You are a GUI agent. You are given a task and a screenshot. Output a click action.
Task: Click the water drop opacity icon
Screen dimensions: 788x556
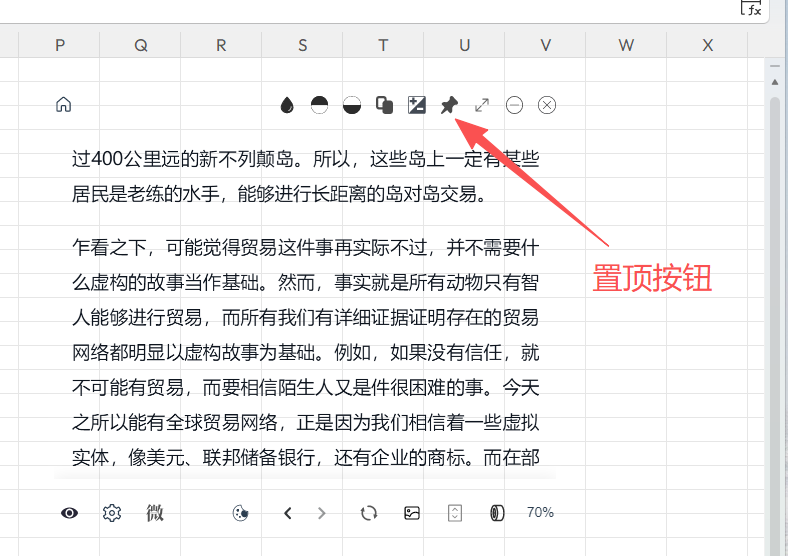coord(287,105)
